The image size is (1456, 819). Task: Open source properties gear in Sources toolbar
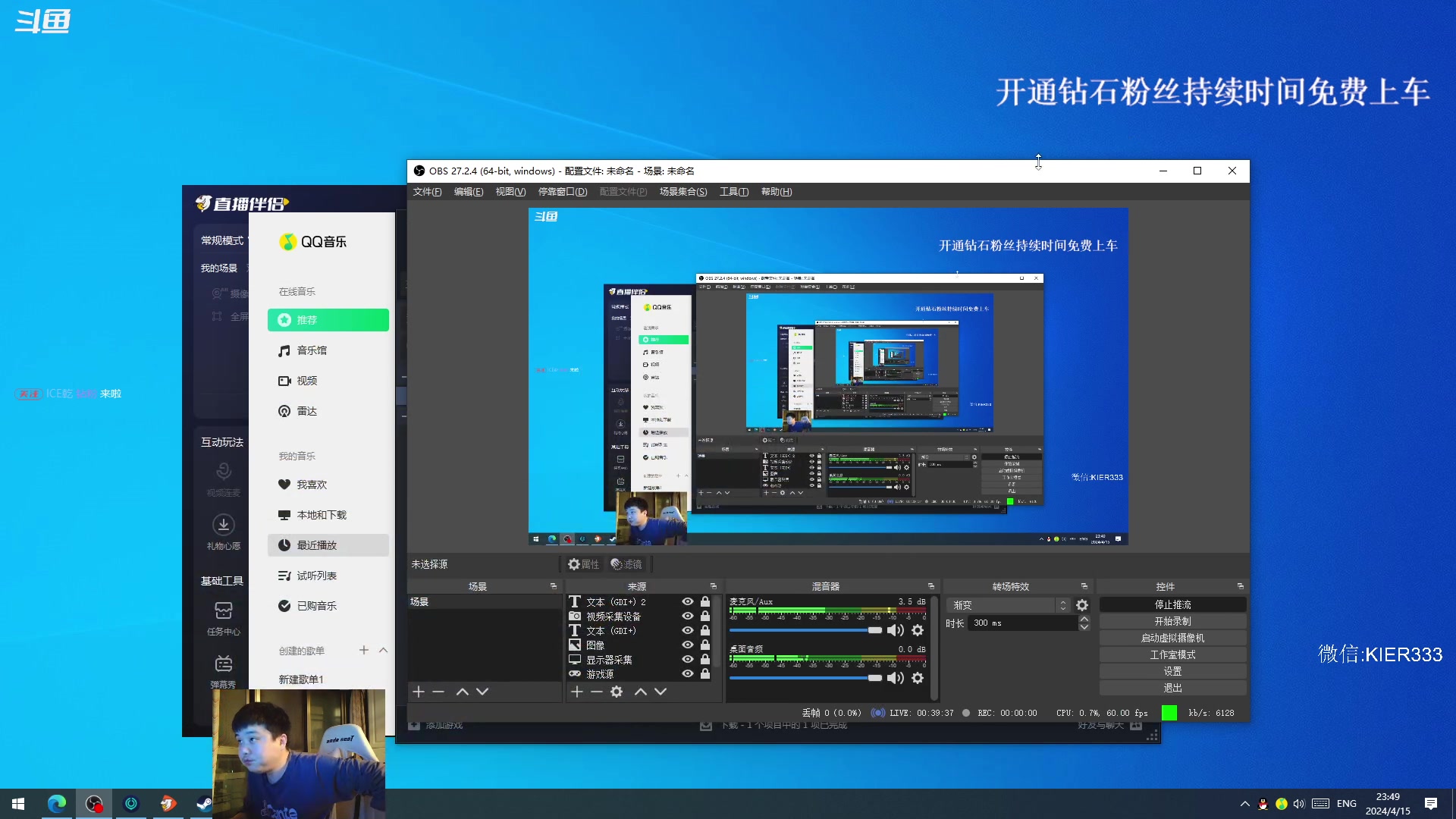tap(617, 692)
